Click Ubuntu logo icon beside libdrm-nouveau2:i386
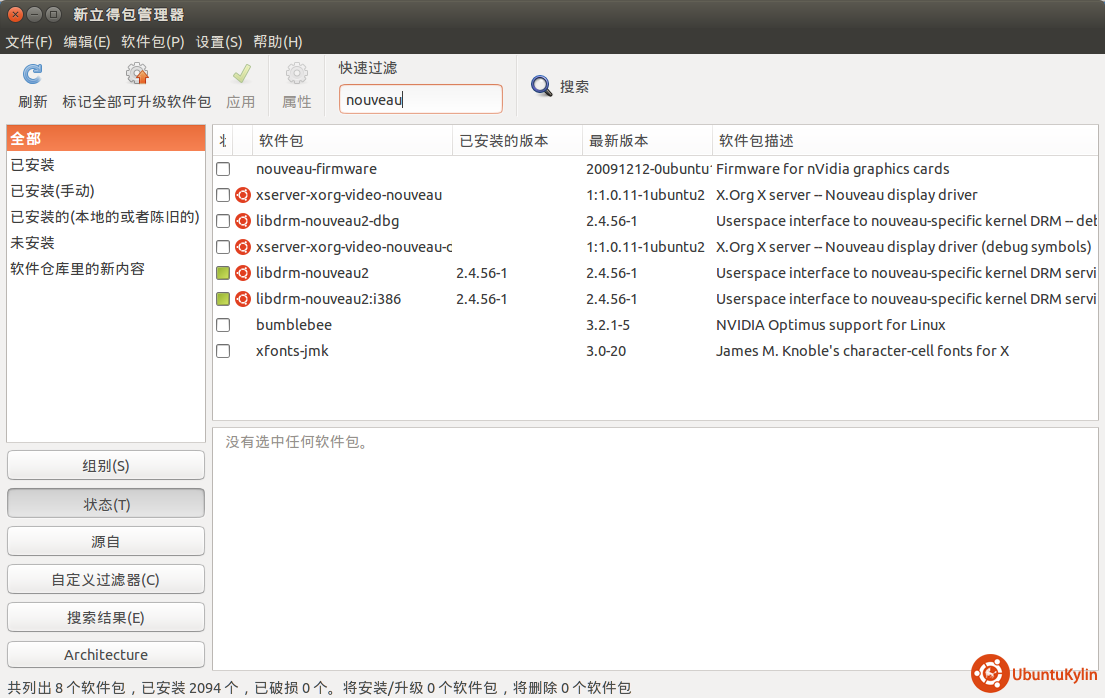Viewport: 1105px width, 698px height. click(242, 299)
